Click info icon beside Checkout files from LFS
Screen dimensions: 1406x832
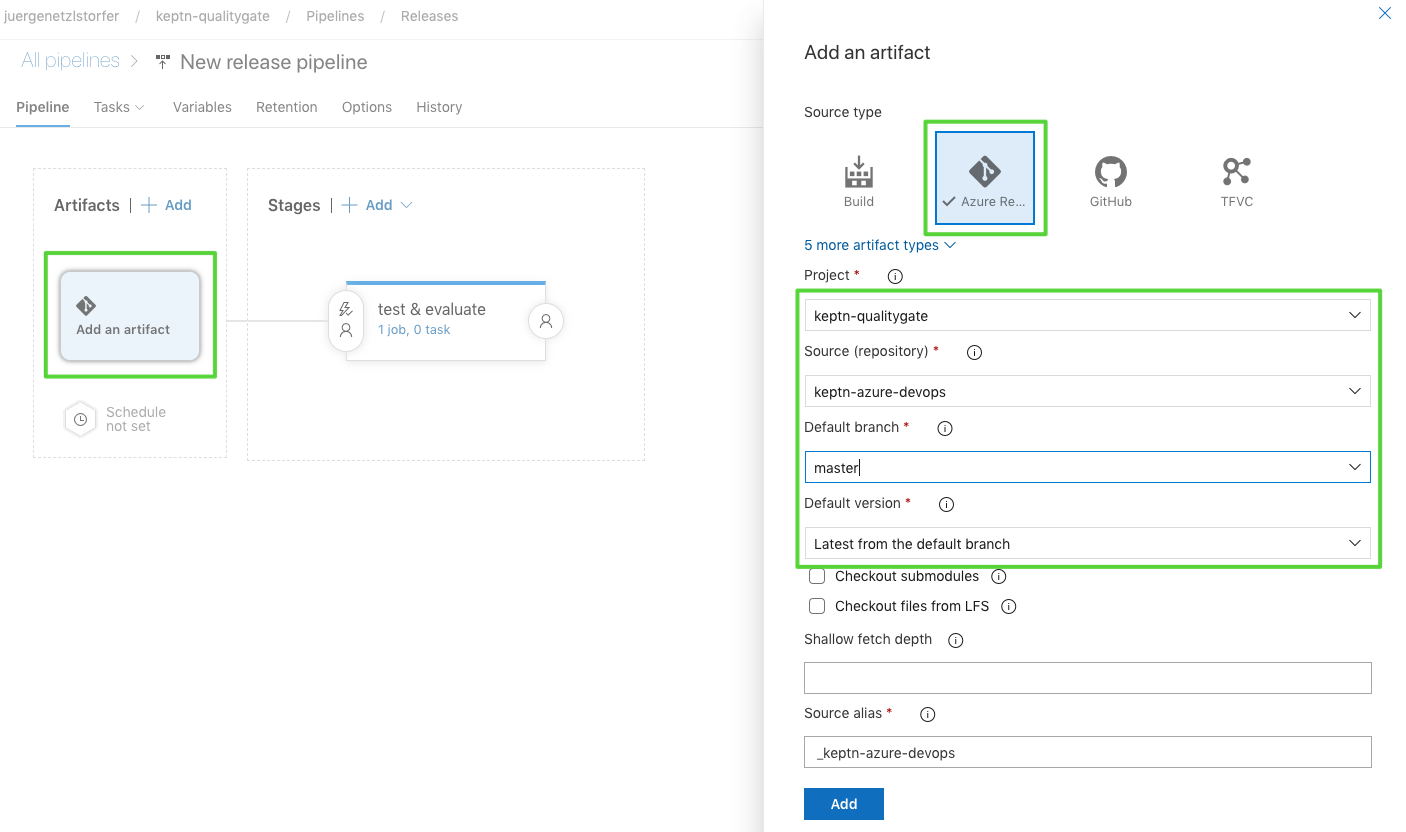tap(1008, 606)
